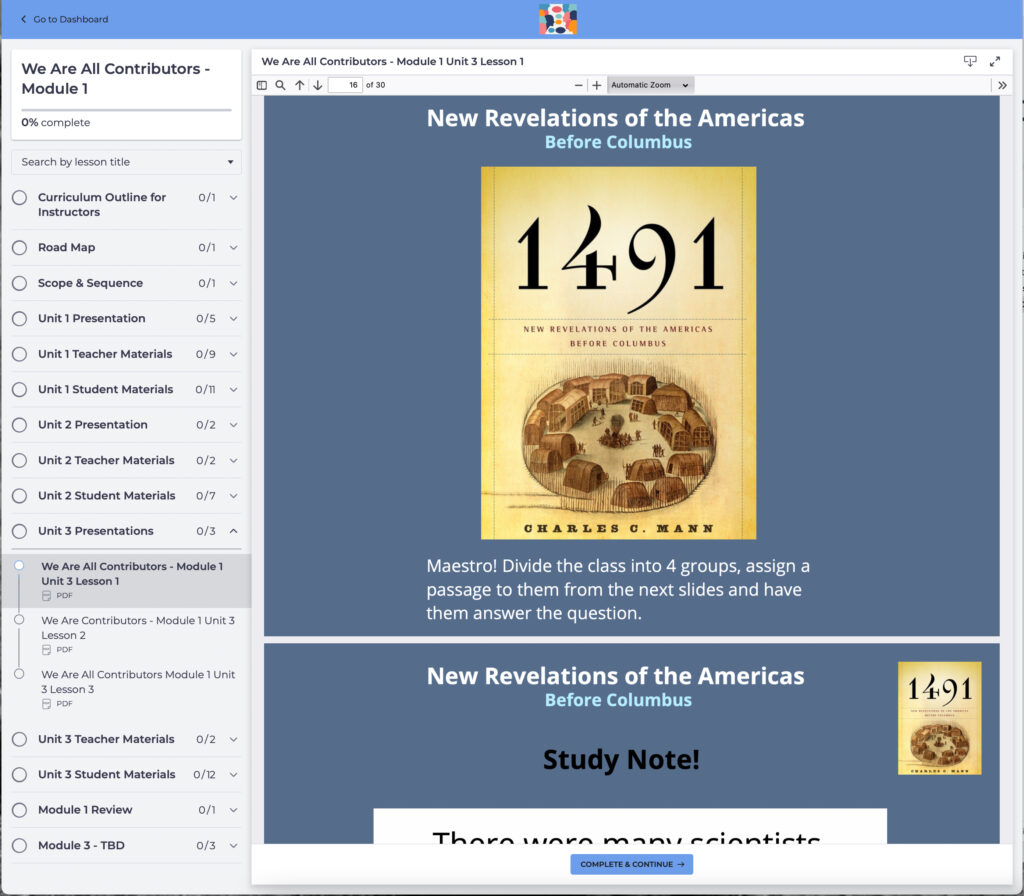Image resolution: width=1024 pixels, height=896 pixels.
Task: Open the PDF tools double-chevron menu
Action: pos(1003,86)
